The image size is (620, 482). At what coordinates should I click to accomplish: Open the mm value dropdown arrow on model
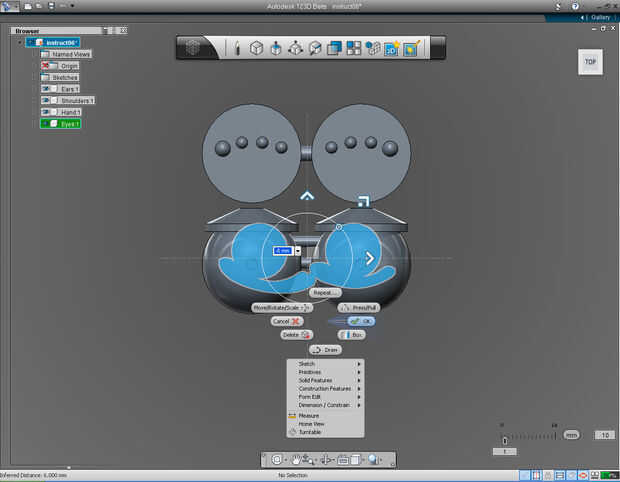[x=298, y=251]
